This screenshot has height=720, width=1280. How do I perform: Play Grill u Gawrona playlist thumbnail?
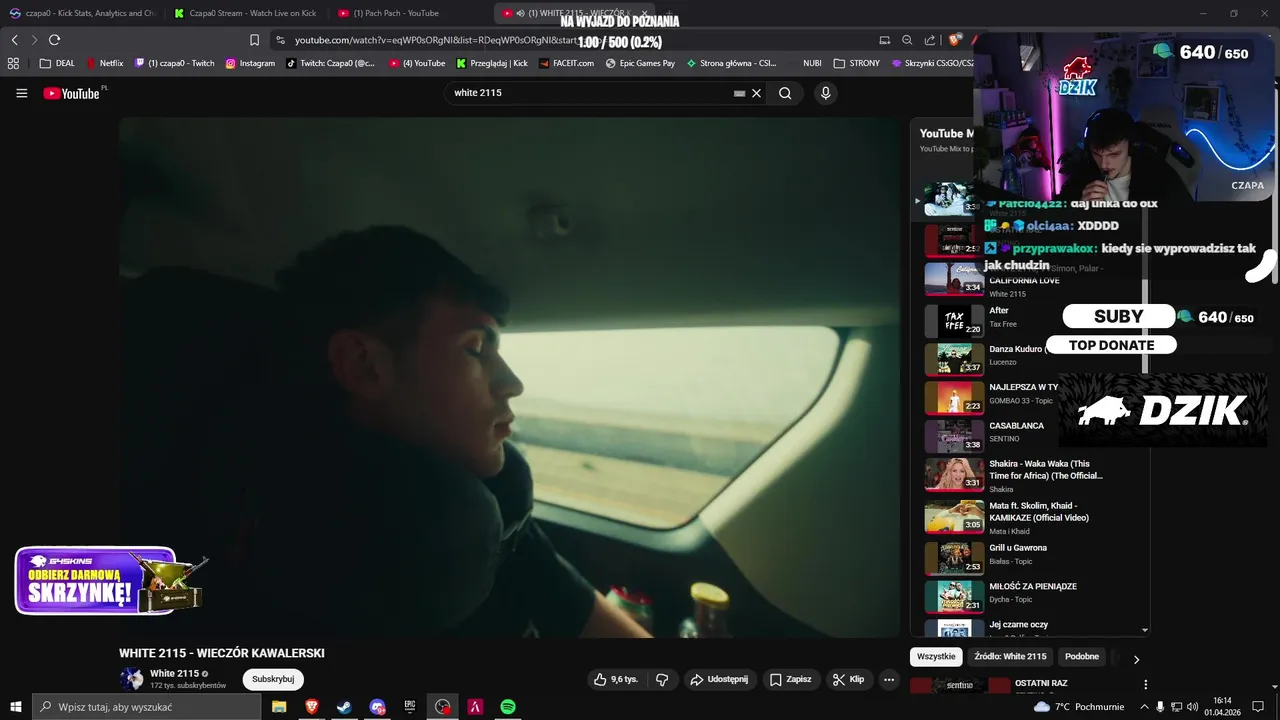pos(954,559)
